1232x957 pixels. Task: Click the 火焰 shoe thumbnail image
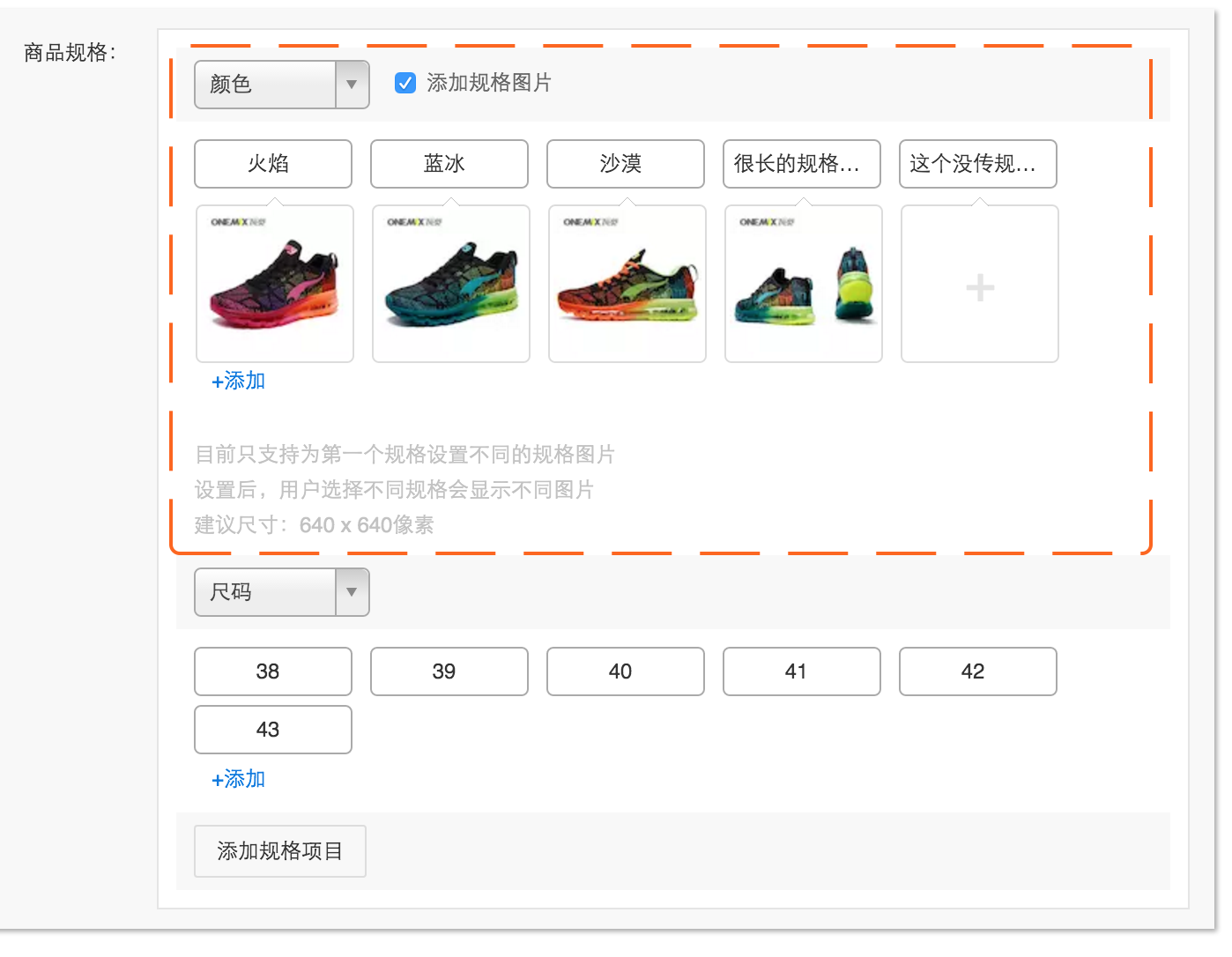point(275,284)
